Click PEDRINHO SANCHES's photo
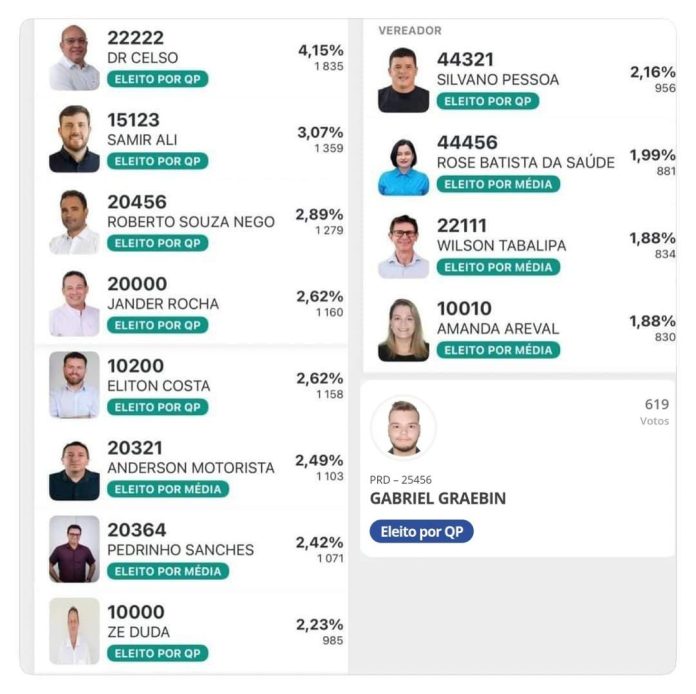696x694 pixels. pyautogui.click(x=74, y=549)
